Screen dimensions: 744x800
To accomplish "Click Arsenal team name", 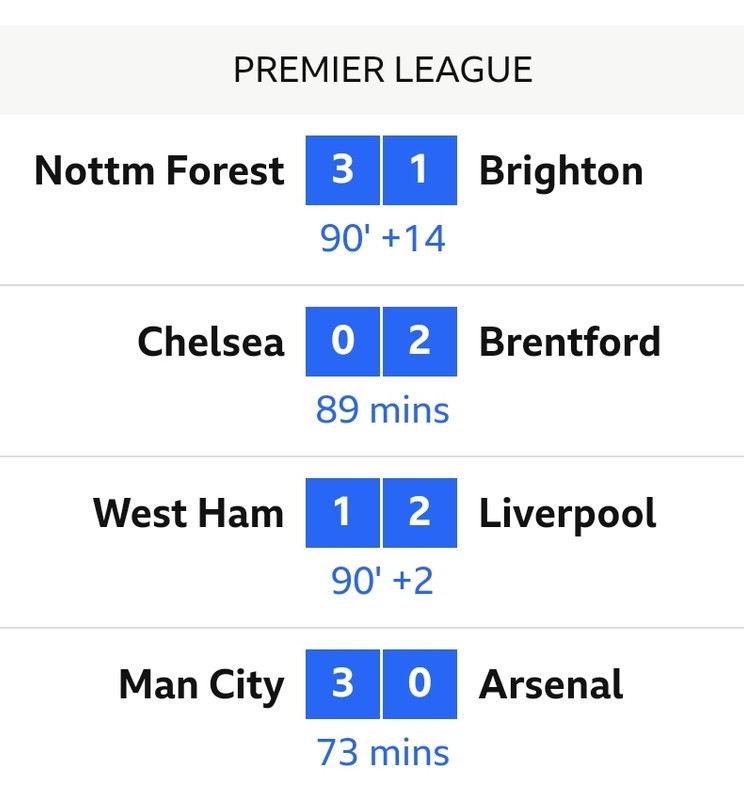I will 551,685.
